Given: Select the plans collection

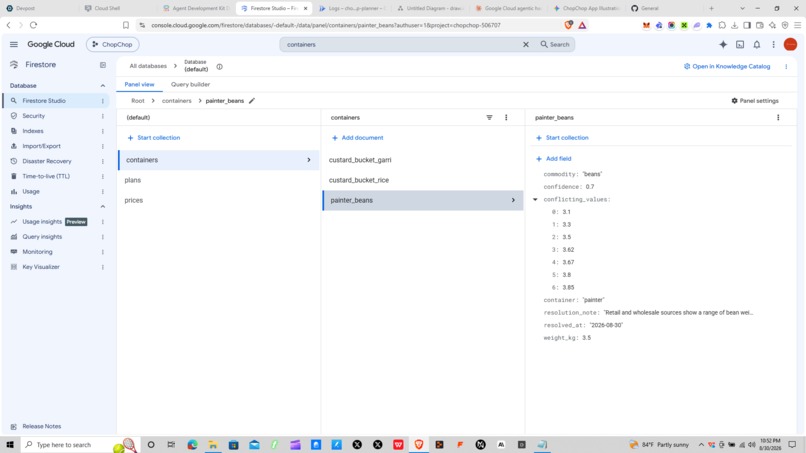Looking at the screenshot, I should [218, 180].
